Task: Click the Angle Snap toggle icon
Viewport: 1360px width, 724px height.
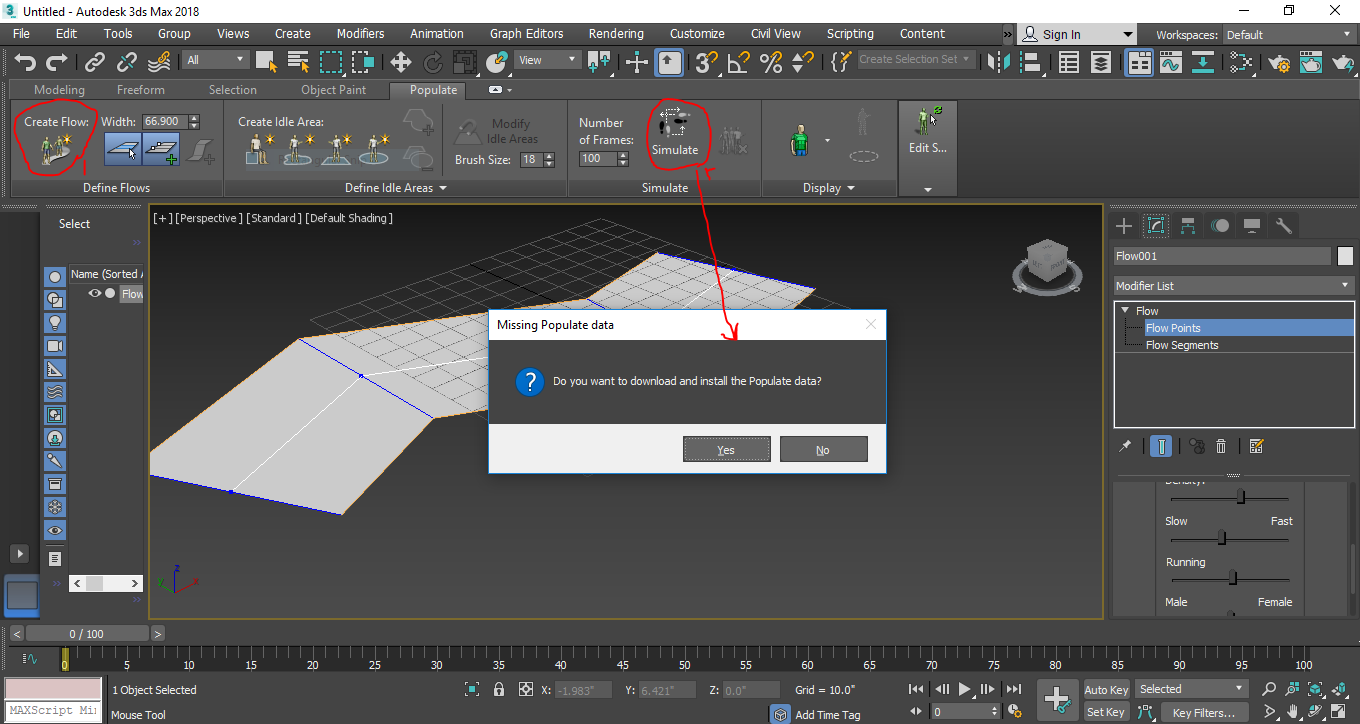Action: point(738,62)
